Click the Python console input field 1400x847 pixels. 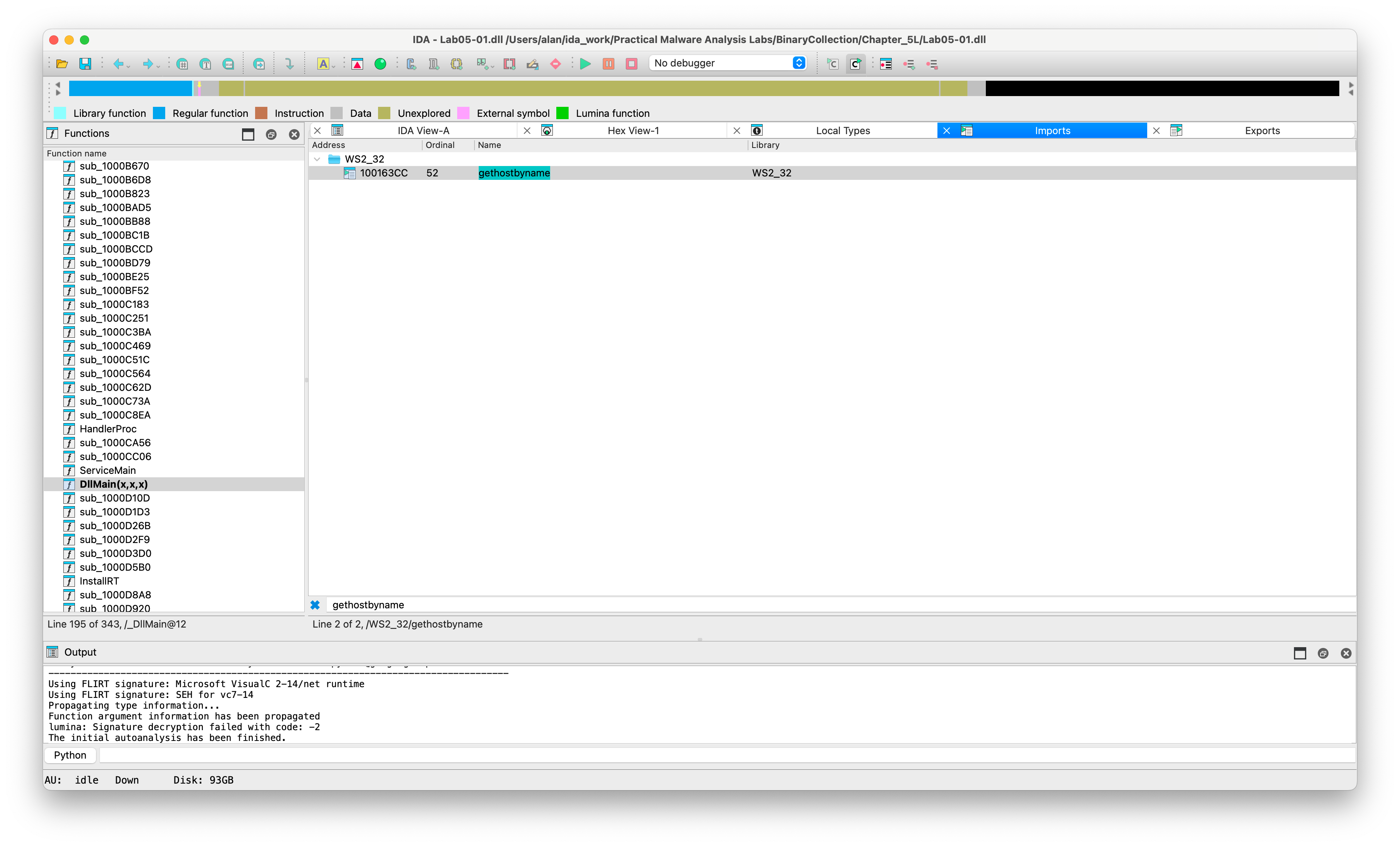pyautogui.click(x=727, y=756)
